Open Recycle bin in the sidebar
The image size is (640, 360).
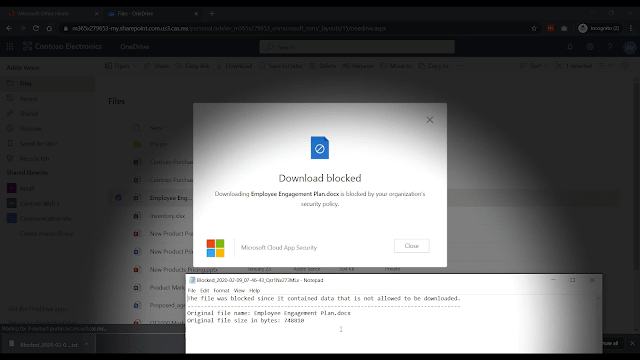tap(34, 158)
